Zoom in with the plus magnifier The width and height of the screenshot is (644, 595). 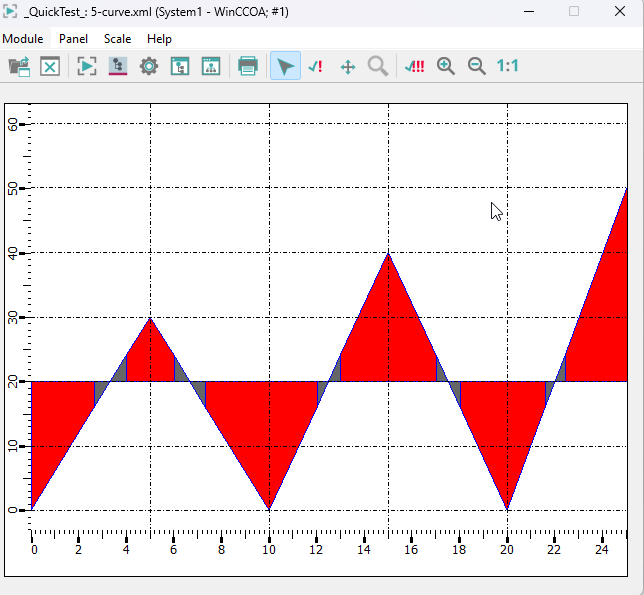pos(446,67)
